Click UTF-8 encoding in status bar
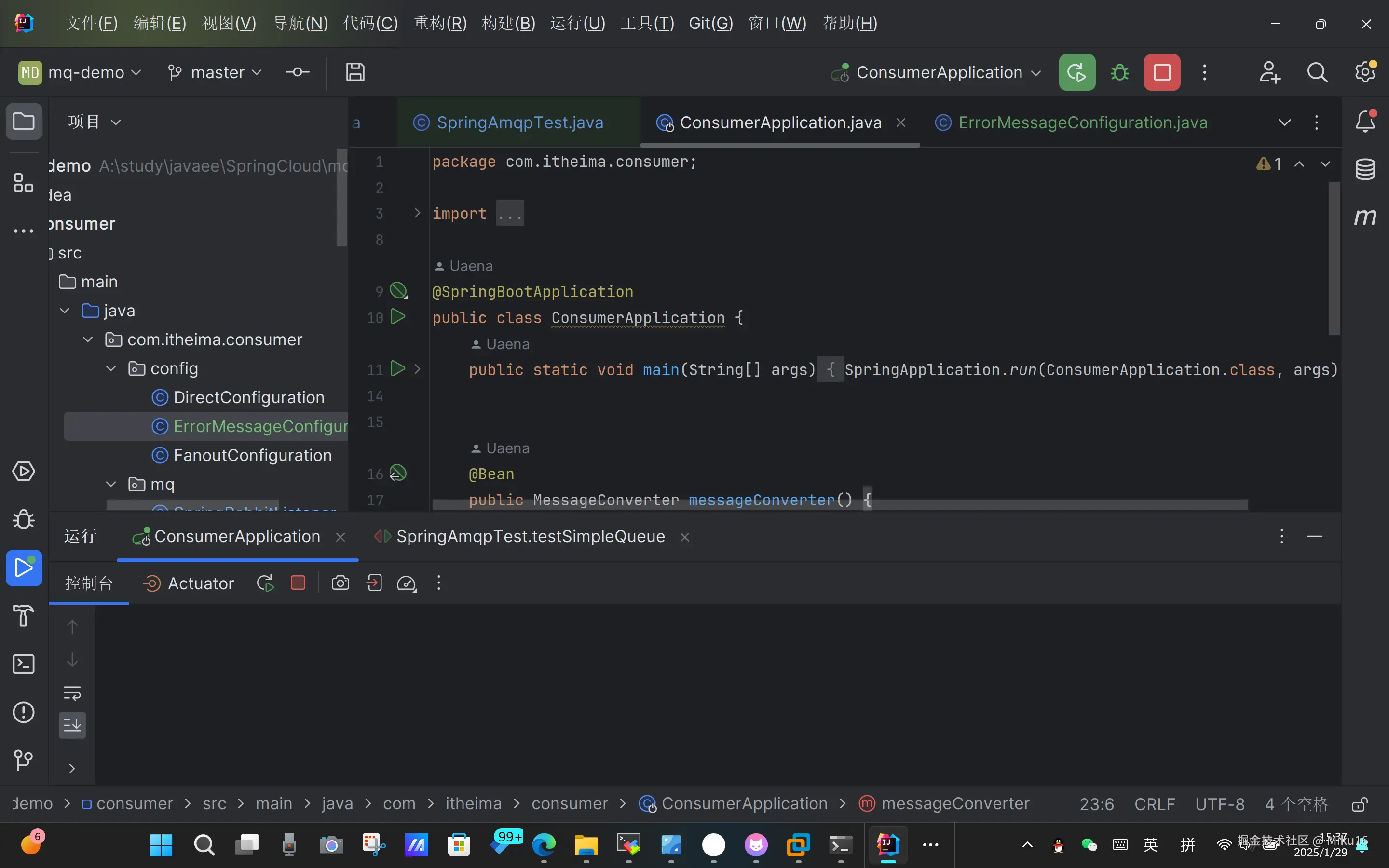The width and height of the screenshot is (1389, 868). point(1220,804)
